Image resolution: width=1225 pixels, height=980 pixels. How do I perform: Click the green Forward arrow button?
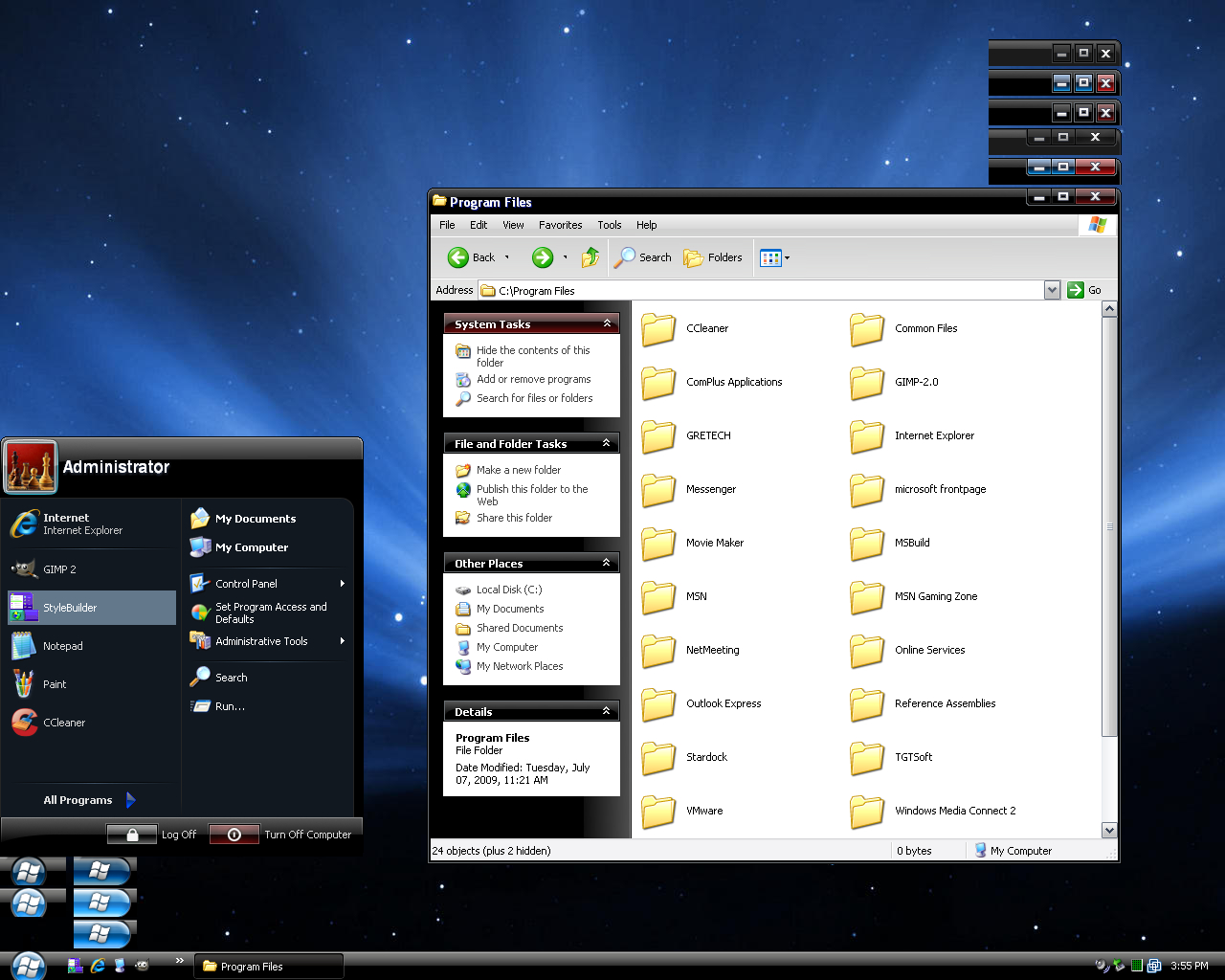[543, 257]
